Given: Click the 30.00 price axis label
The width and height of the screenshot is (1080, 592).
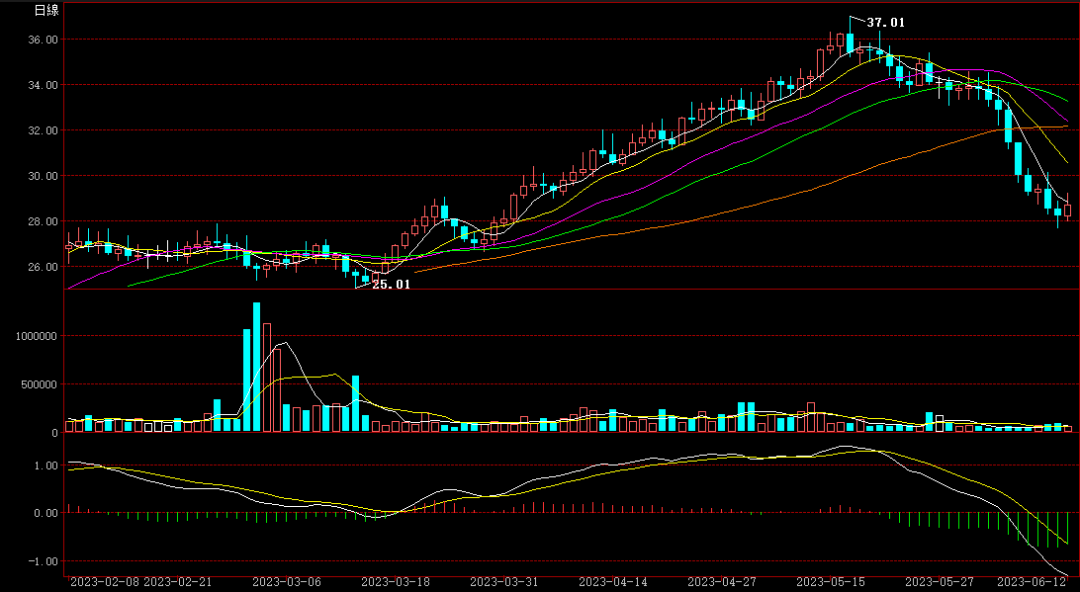Looking at the screenshot, I should 43,176.
